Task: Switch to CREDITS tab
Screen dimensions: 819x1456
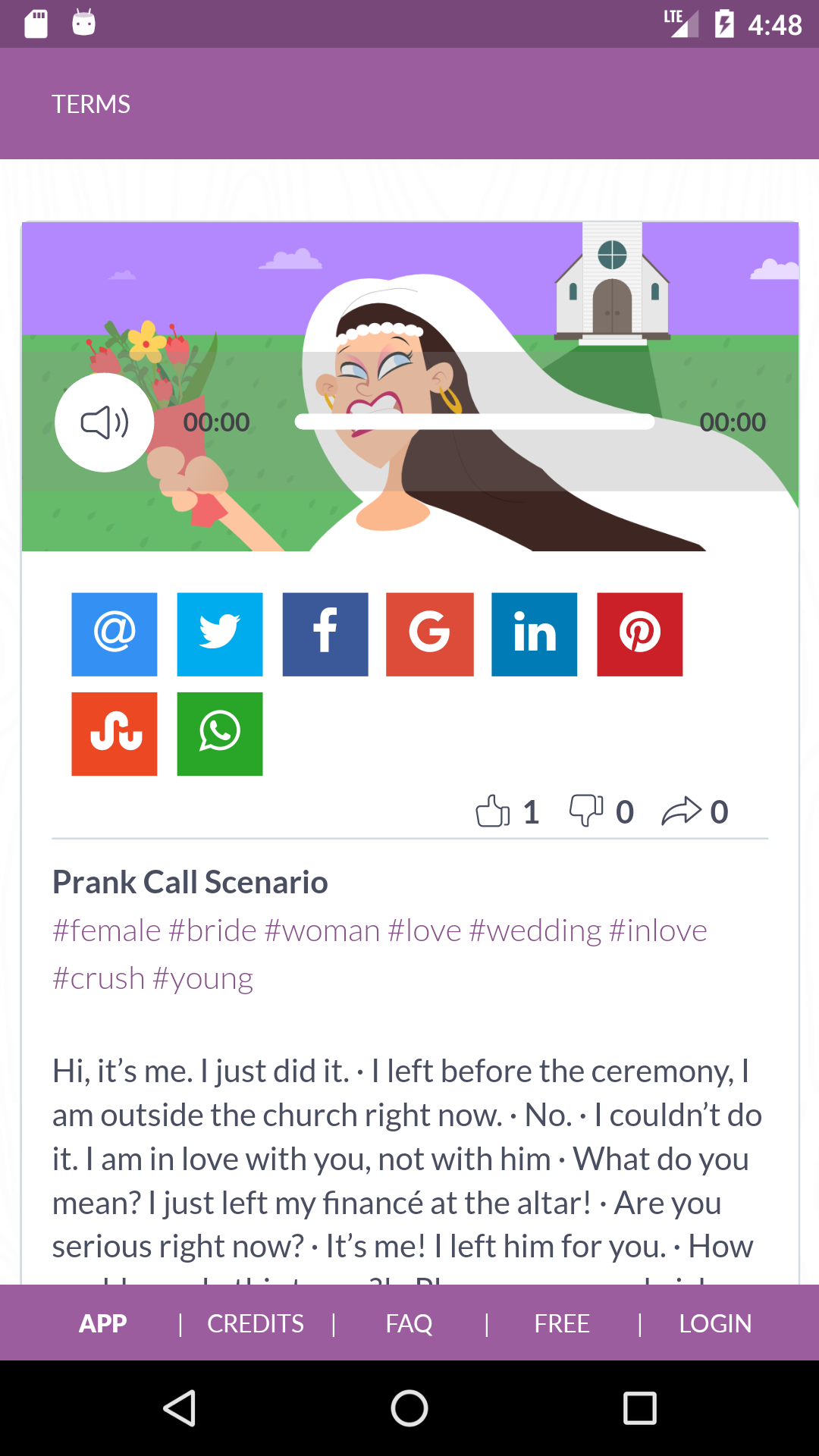Action: point(256,1323)
